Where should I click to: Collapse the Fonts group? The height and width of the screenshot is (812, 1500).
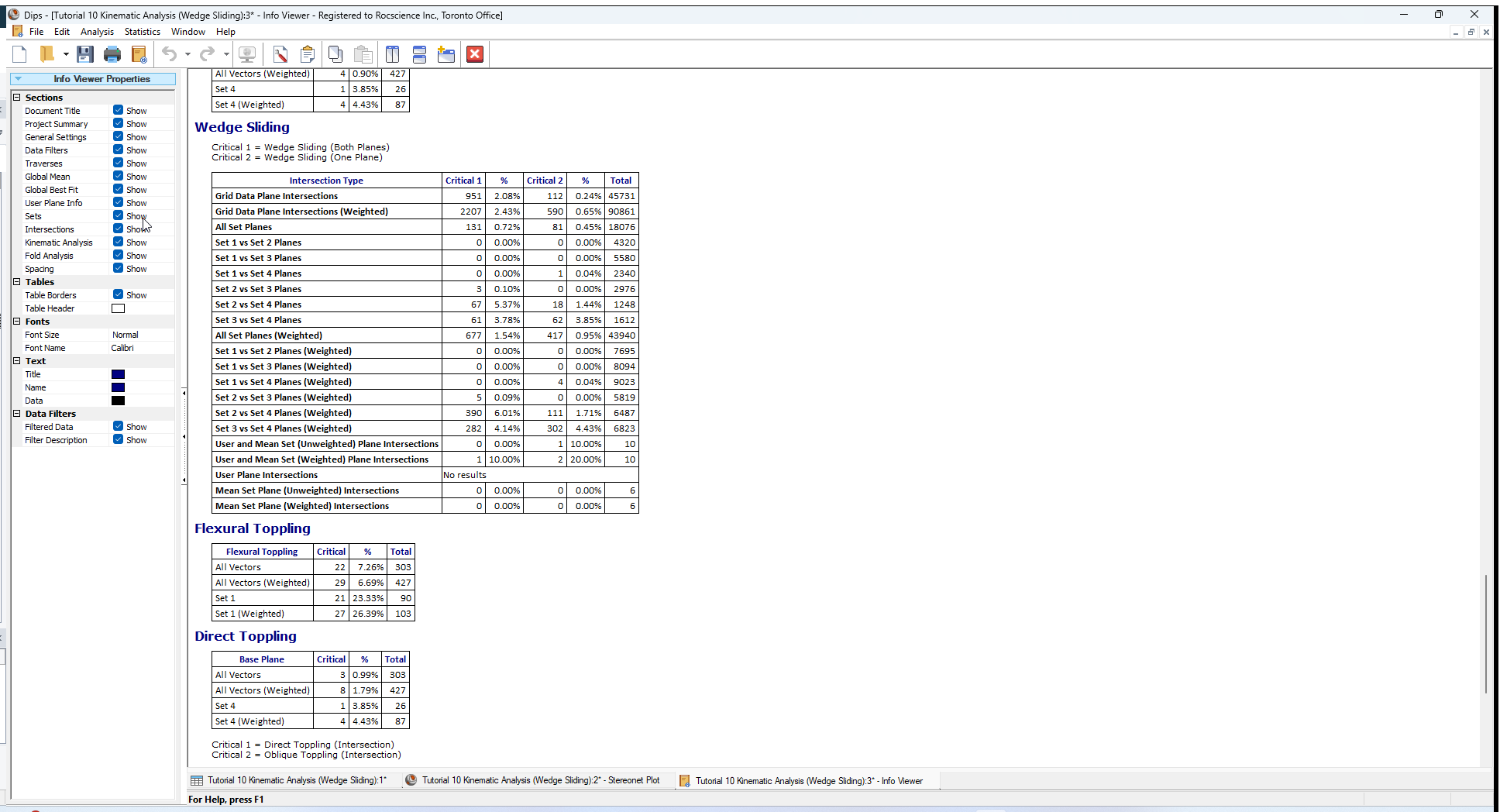[17, 322]
